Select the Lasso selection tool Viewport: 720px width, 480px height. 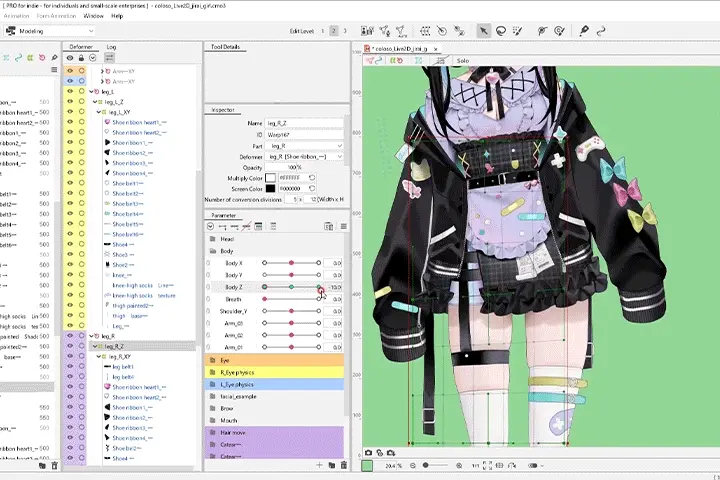[x=501, y=31]
